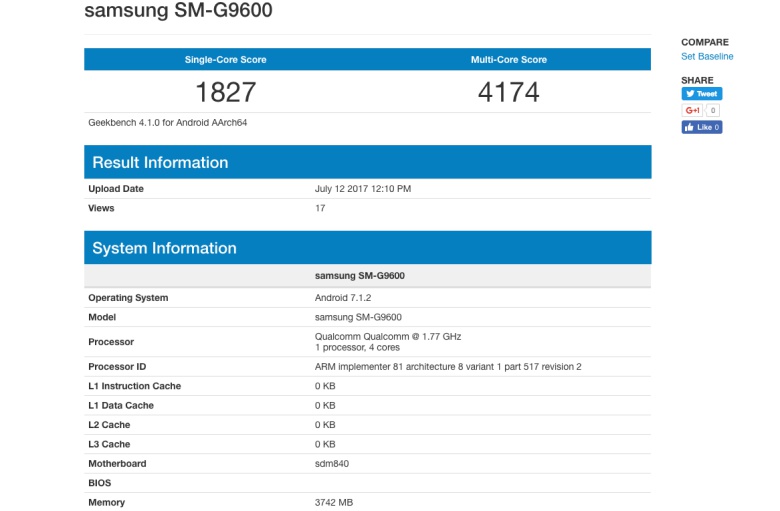Viewport: 780px width, 511px height.
Task: Click the L1 Instruction Cache label
Action: click(134, 386)
